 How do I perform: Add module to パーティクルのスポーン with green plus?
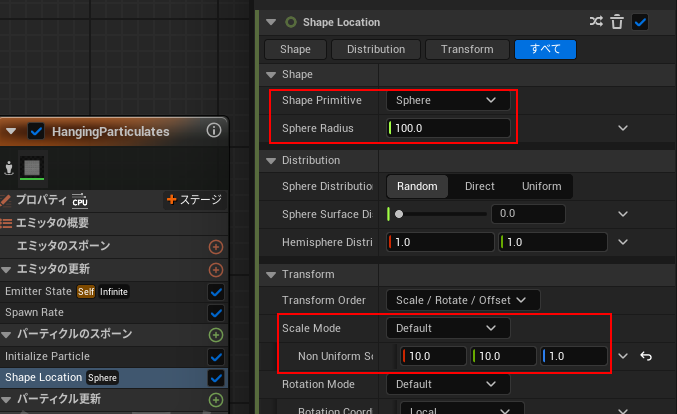click(x=215, y=335)
